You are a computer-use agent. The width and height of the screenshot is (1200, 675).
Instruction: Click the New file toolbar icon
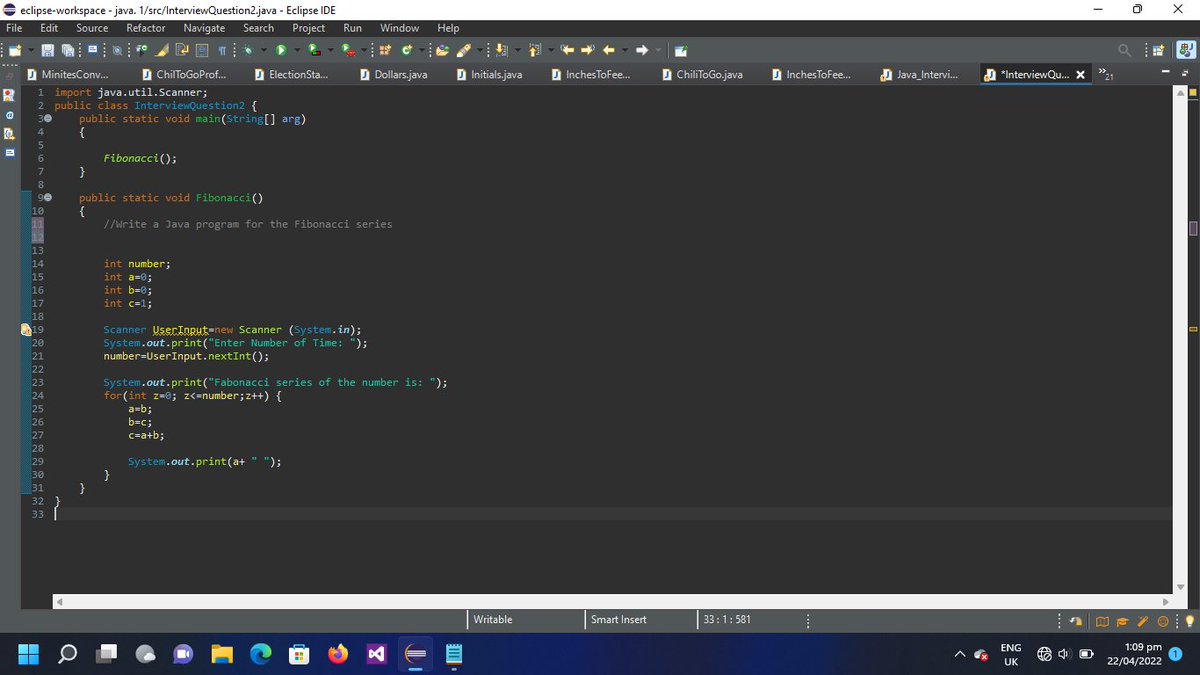(15, 50)
